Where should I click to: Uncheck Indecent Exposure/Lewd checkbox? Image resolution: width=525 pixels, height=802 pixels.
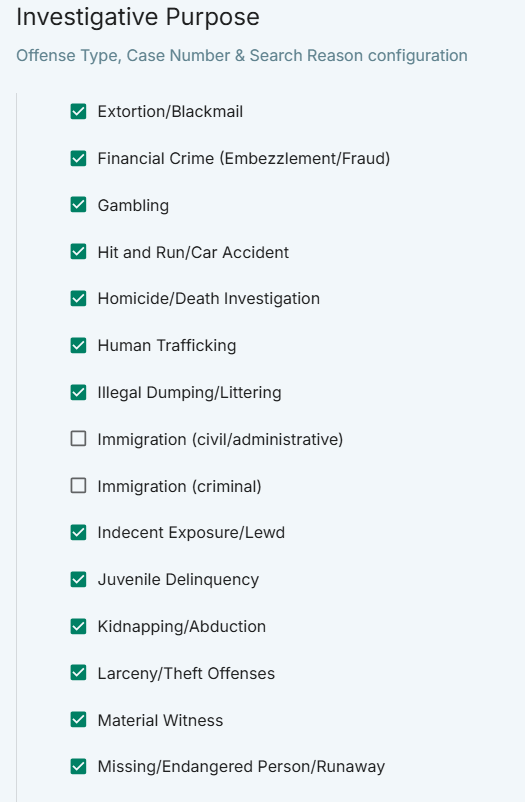78,532
